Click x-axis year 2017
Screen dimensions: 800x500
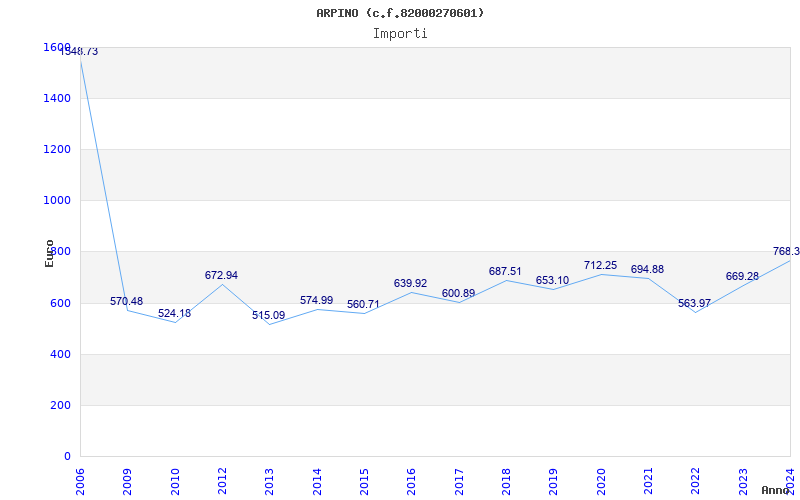tap(459, 481)
